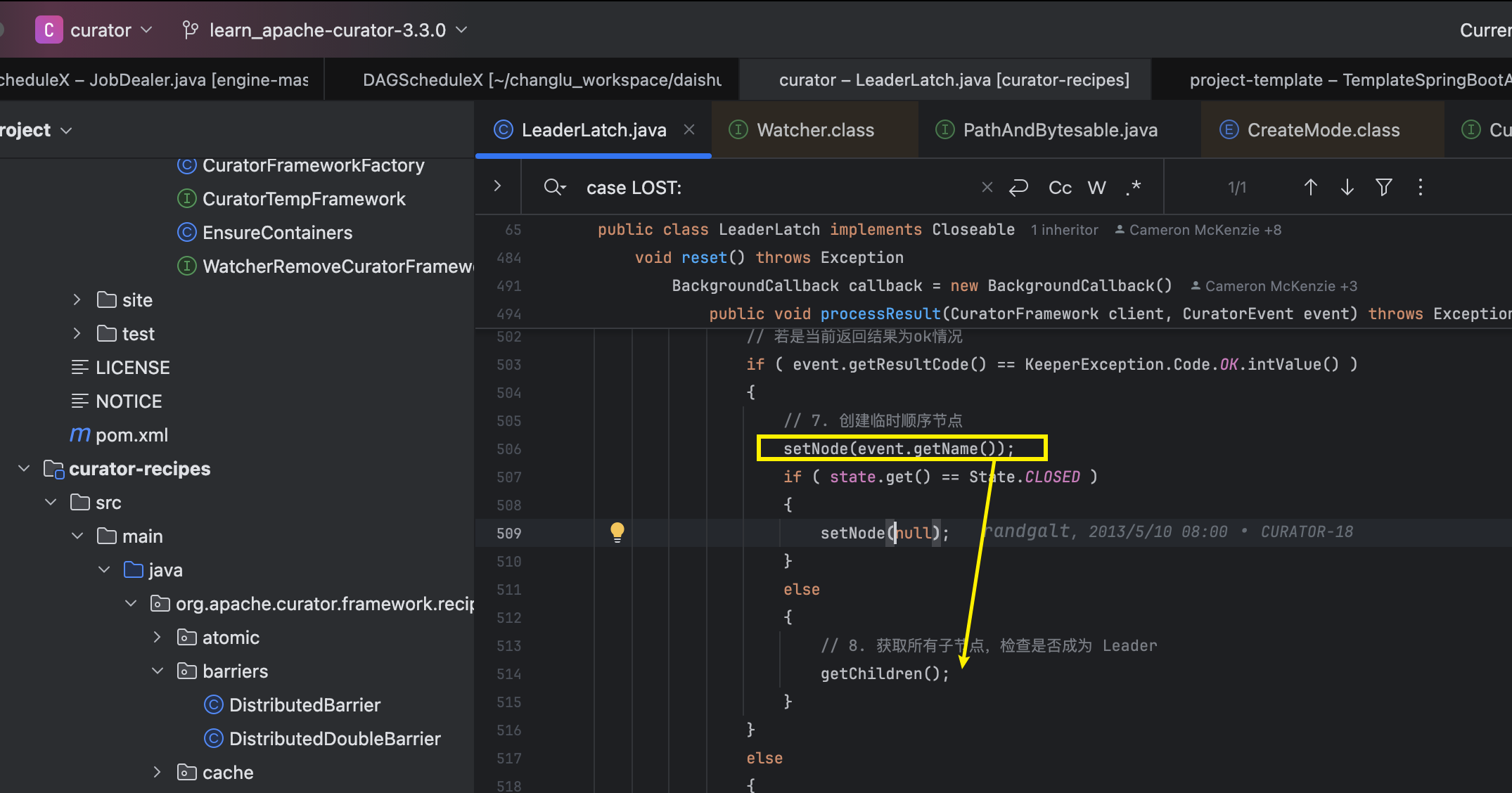This screenshot has height=793, width=1512.
Task: Open the search filter funnel icon
Action: coord(1383,188)
